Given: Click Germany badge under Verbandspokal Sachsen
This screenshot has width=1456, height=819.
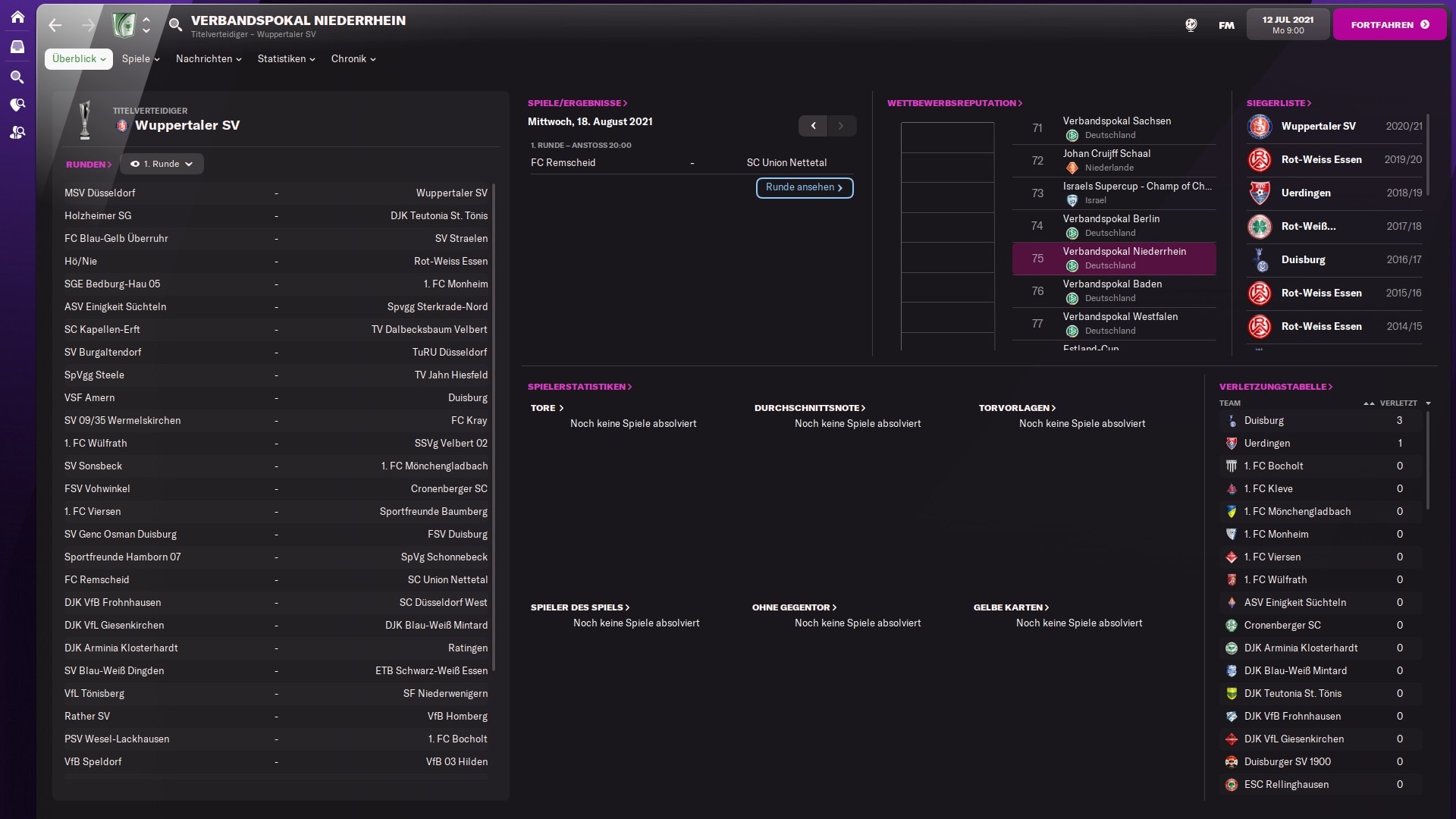Looking at the screenshot, I should pyautogui.click(x=1072, y=136).
